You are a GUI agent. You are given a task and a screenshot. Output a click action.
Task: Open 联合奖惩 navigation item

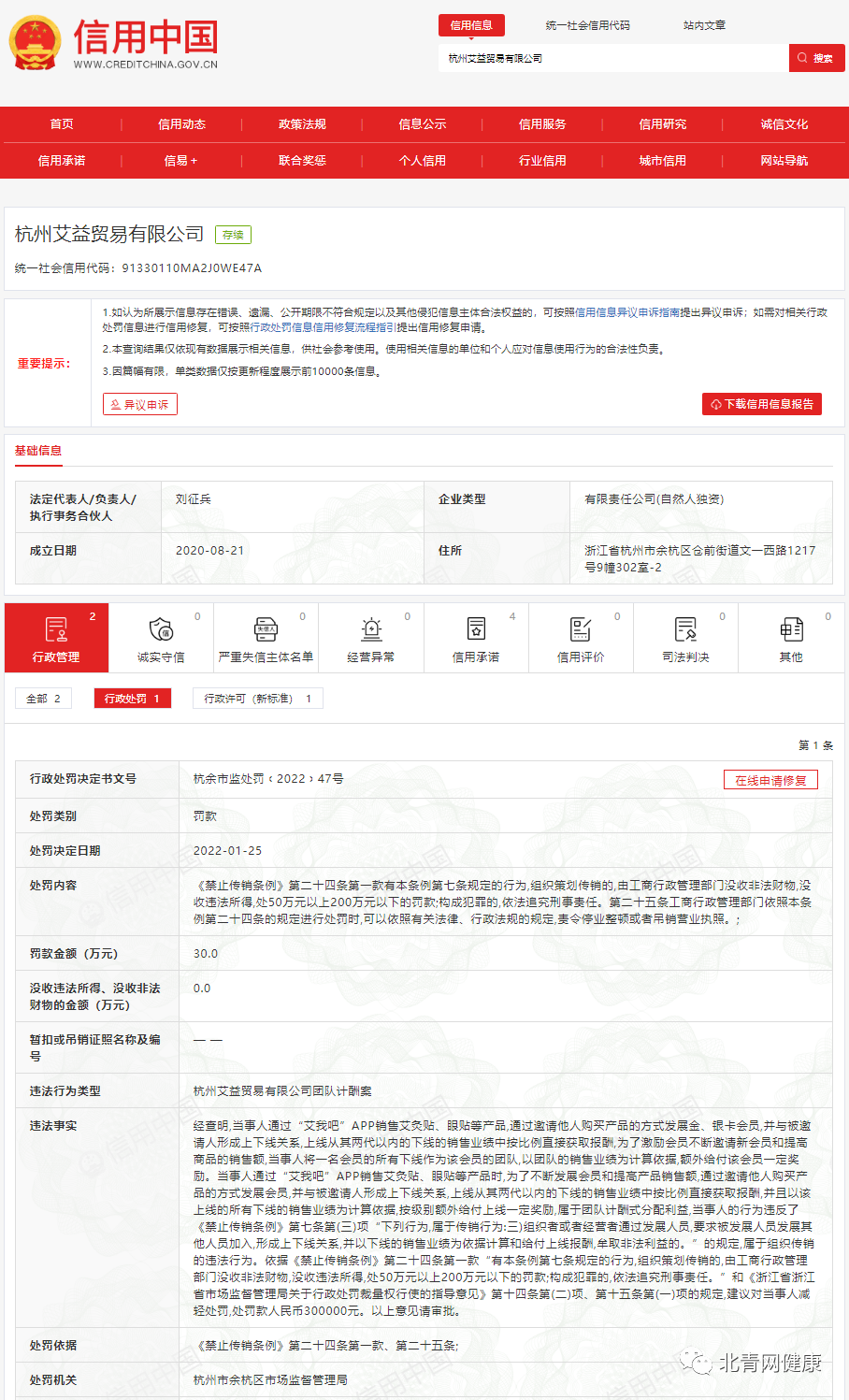tap(302, 161)
